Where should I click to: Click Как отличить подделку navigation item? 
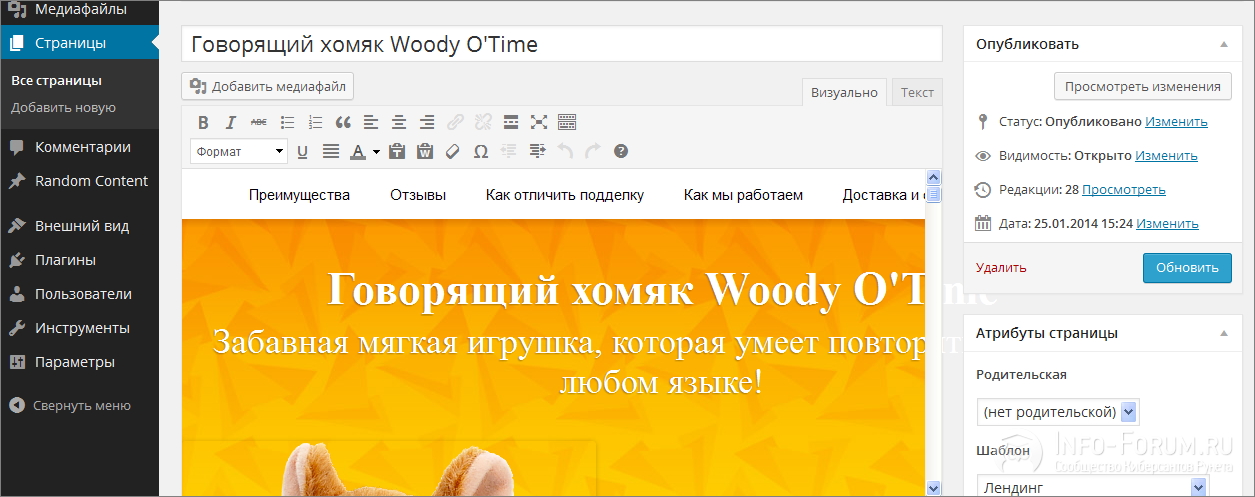tap(565, 195)
